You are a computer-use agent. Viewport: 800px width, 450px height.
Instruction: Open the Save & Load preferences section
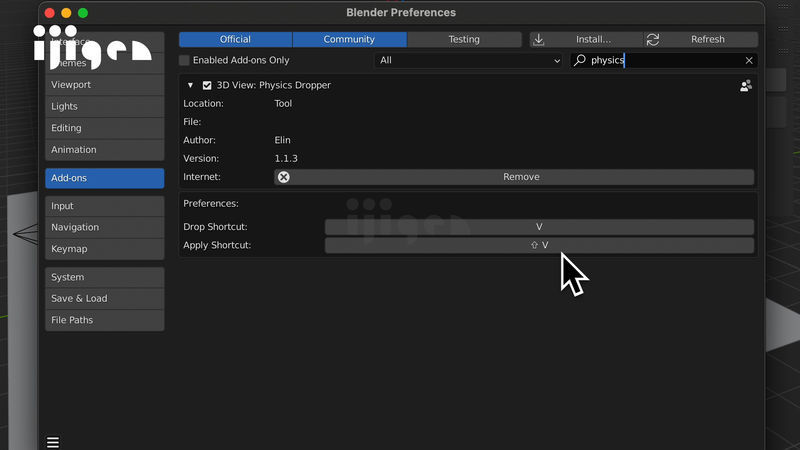[105, 298]
